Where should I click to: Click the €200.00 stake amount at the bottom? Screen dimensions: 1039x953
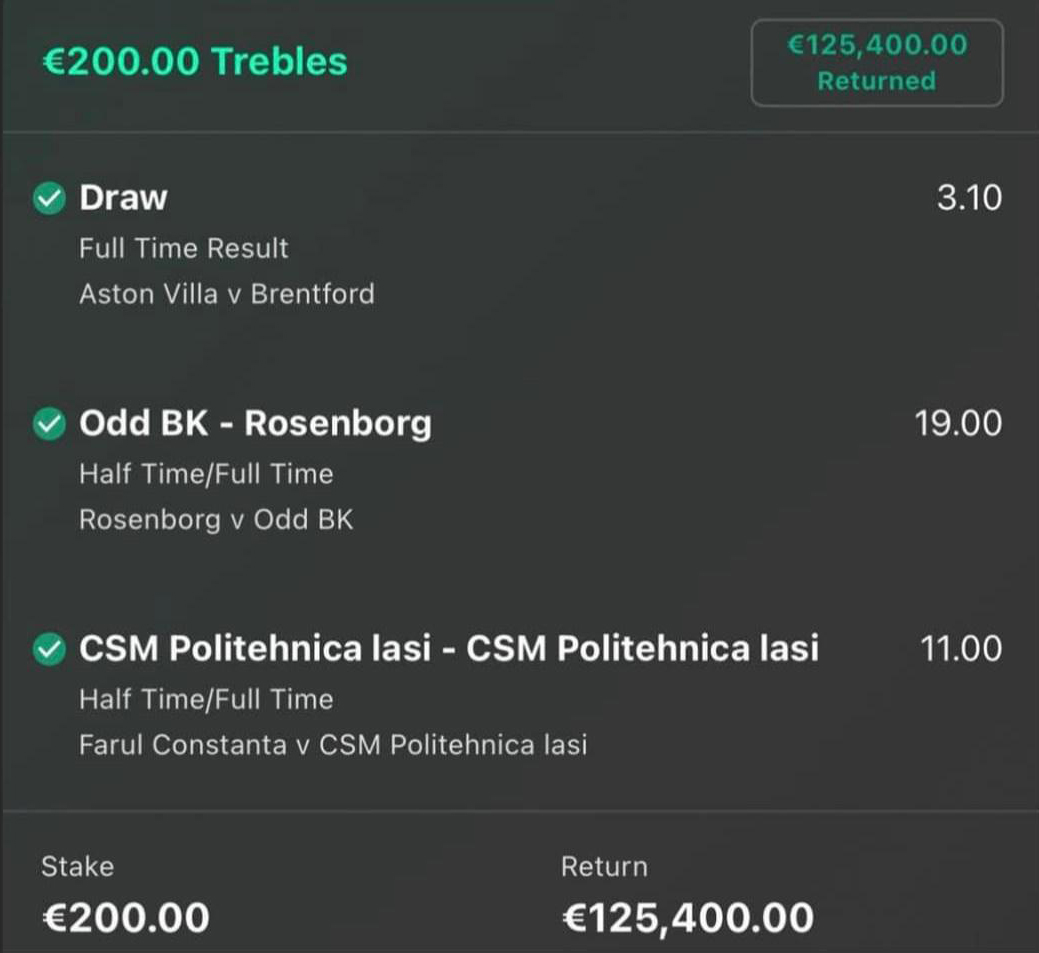coord(126,917)
